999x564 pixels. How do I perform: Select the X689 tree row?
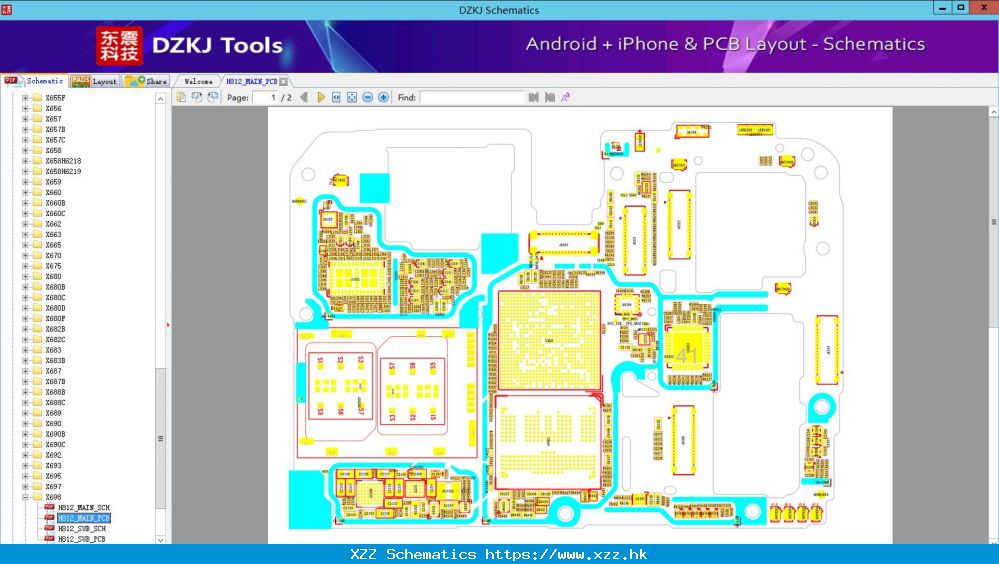click(x=54, y=413)
